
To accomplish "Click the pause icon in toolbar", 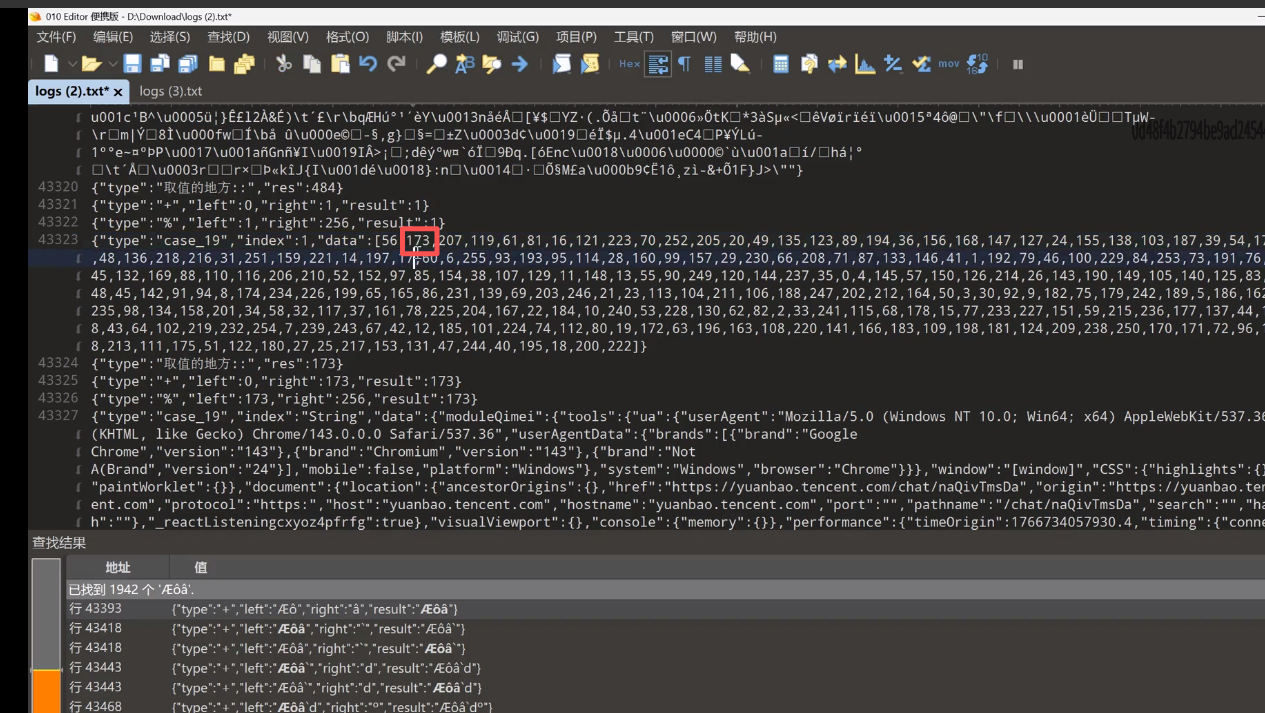I will [1018, 64].
